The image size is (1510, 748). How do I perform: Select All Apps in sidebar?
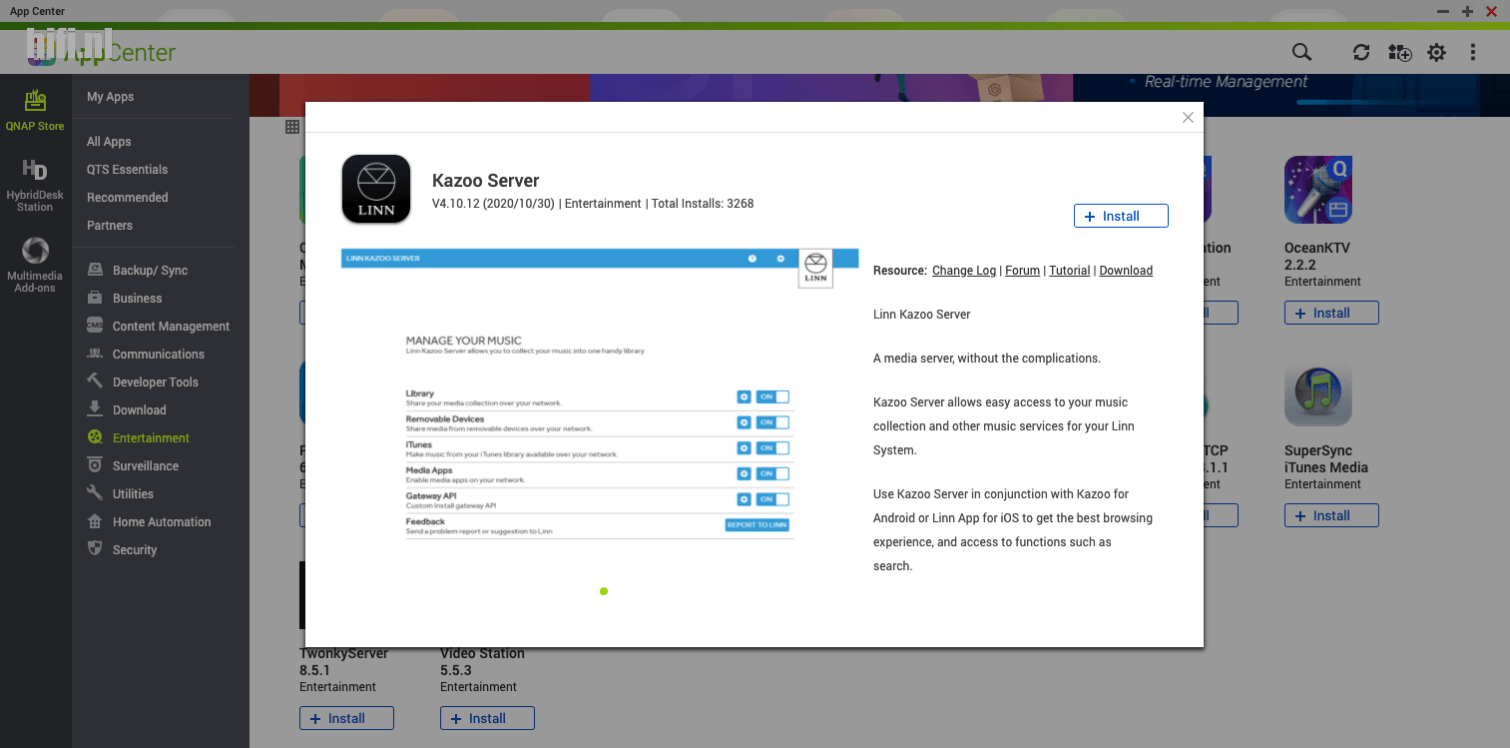coord(109,142)
